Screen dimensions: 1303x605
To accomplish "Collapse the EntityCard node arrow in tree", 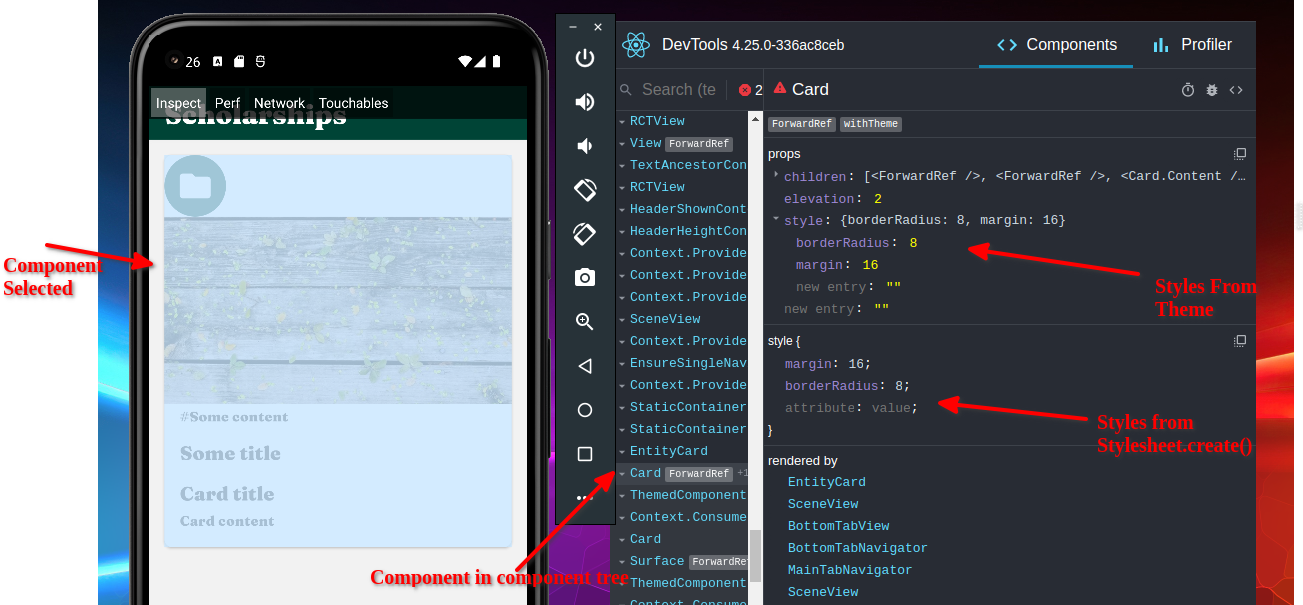I will (x=622, y=452).
